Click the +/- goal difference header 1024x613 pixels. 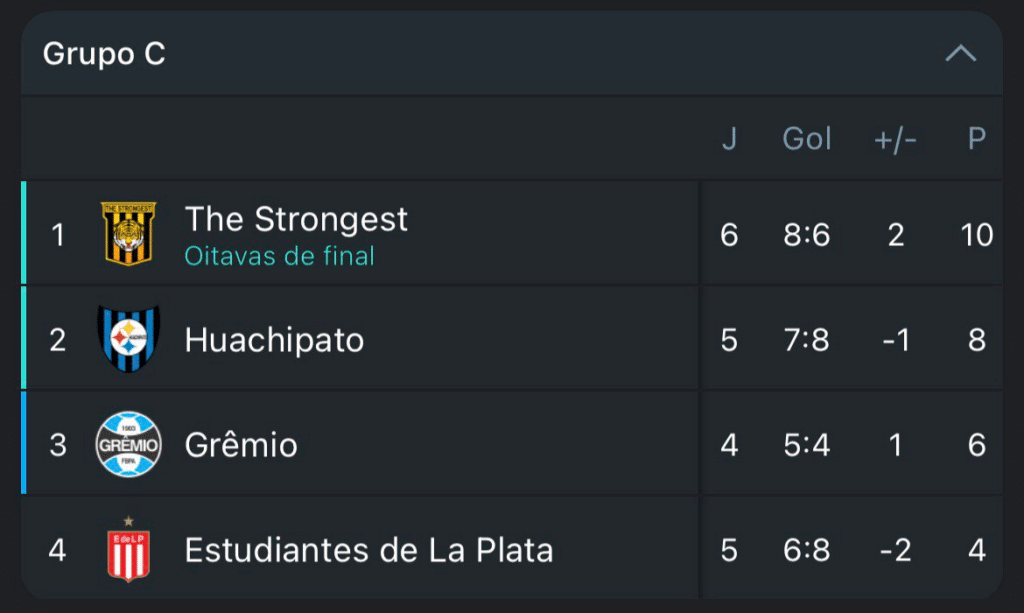[895, 140]
